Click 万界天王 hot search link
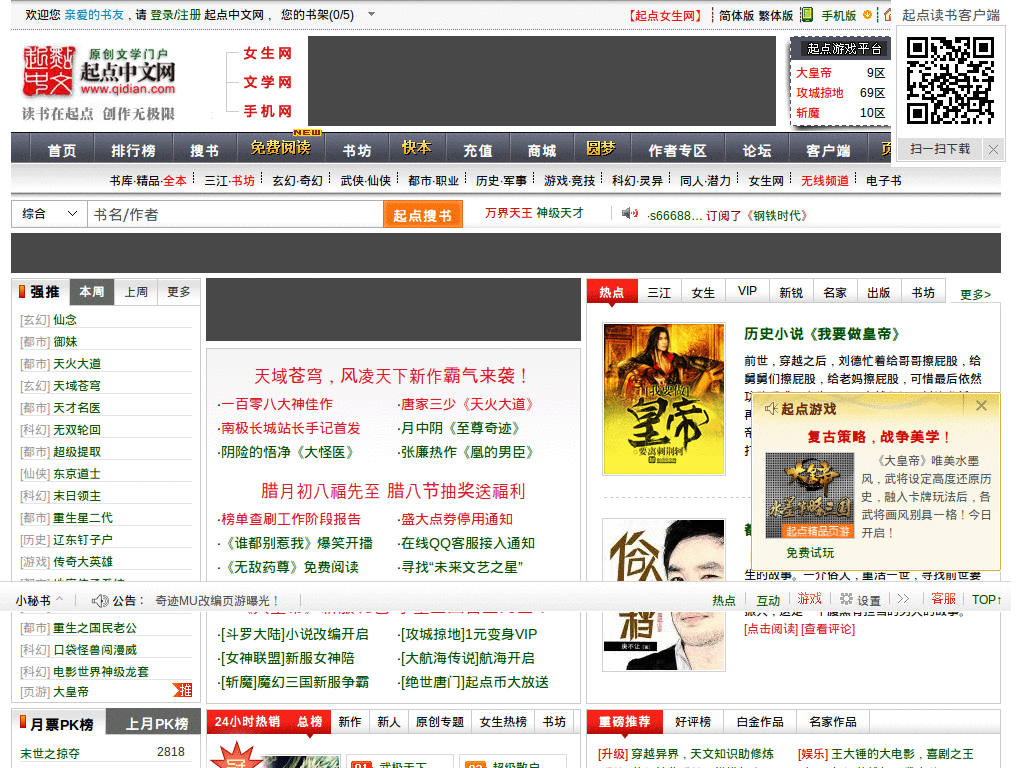Screen dimensions: 1024x768 coord(509,213)
